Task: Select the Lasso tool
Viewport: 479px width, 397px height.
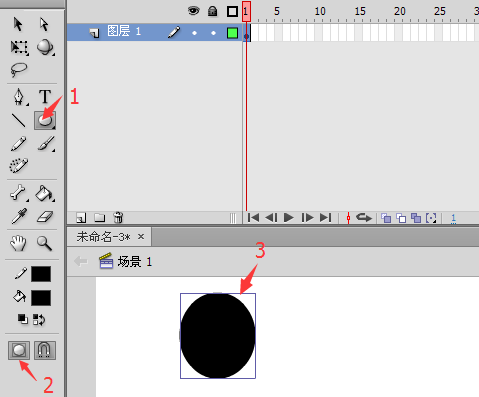Action: pos(19,70)
